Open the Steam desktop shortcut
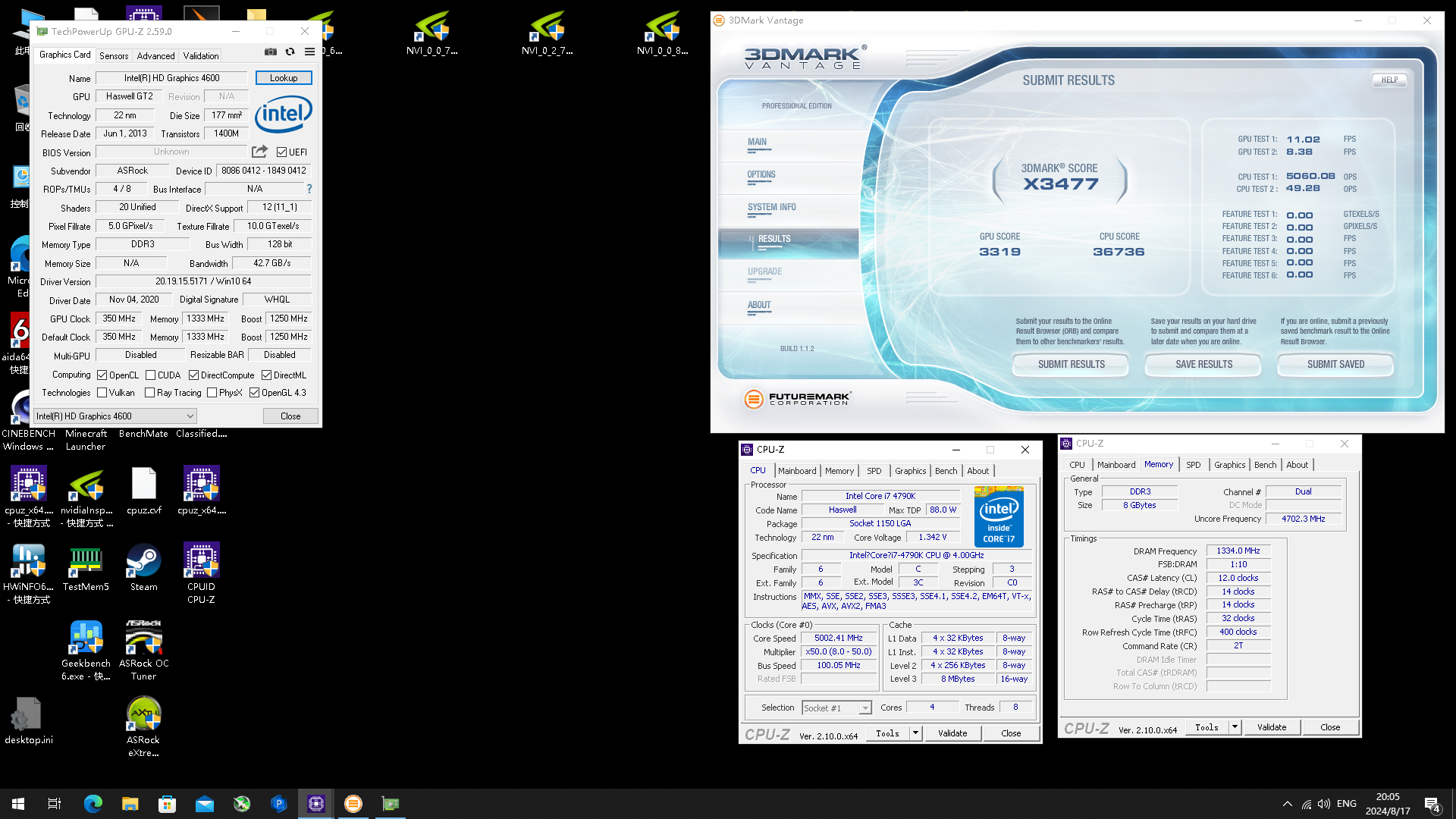Viewport: 1456px width, 819px height. [143, 569]
